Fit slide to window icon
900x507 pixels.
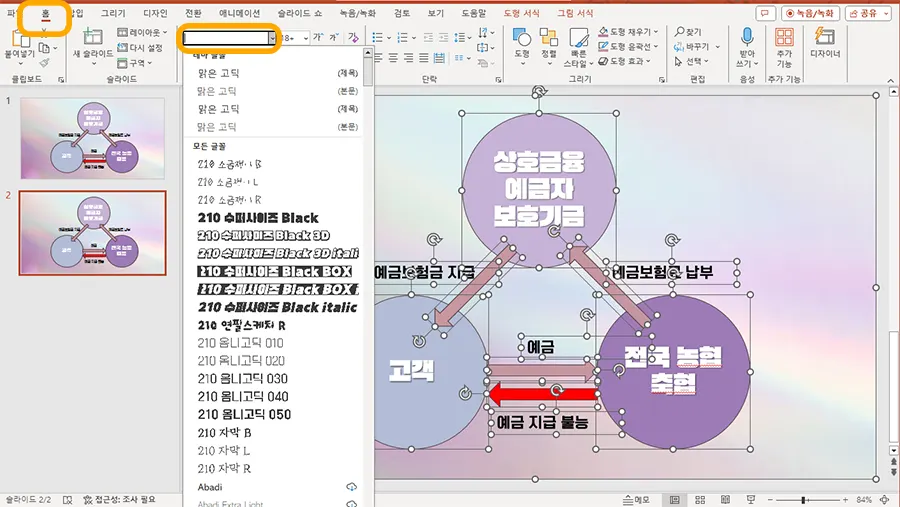(885, 500)
